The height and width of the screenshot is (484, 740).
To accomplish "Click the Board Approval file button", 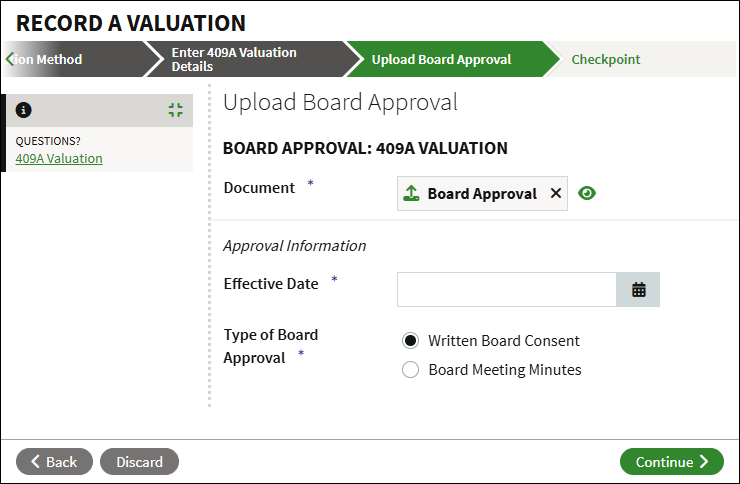I will (x=482, y=193).
